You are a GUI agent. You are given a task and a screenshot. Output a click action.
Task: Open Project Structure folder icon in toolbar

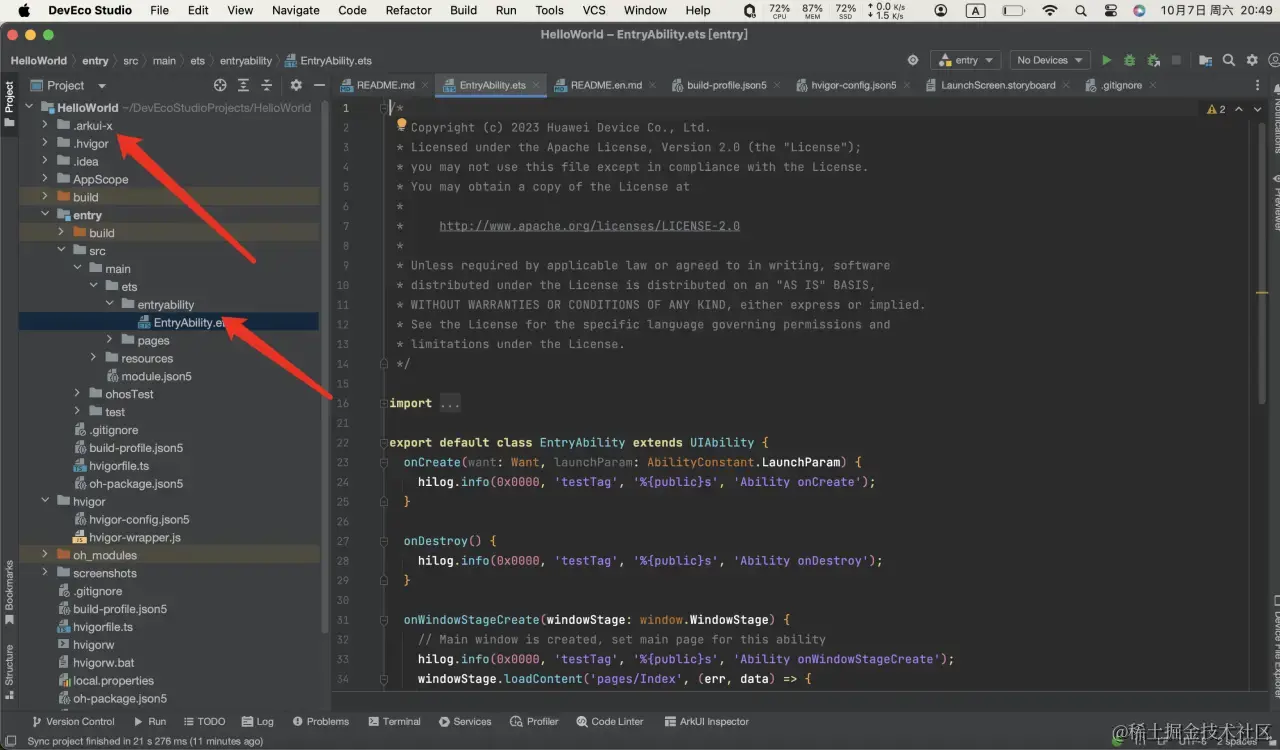tap(1205, 60)
